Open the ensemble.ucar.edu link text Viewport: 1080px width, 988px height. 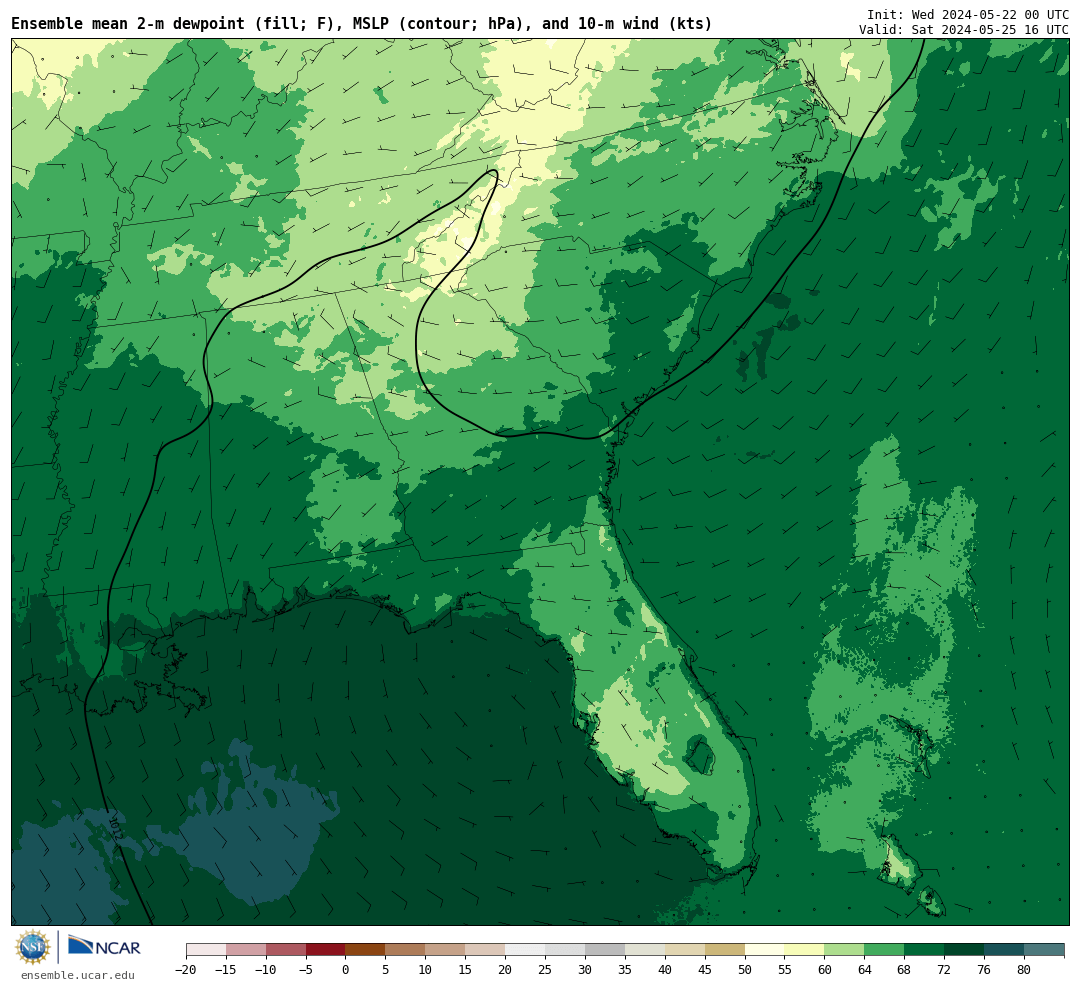click(78, 975)
